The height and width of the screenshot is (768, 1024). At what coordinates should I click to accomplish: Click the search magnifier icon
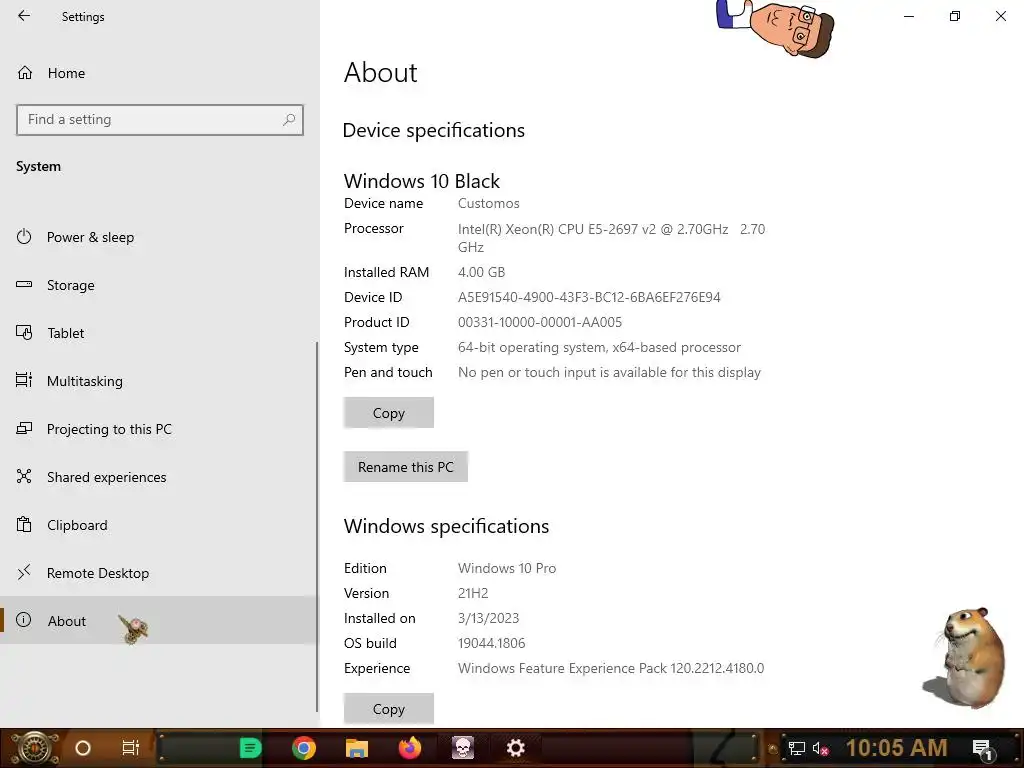tap(289, 120)
